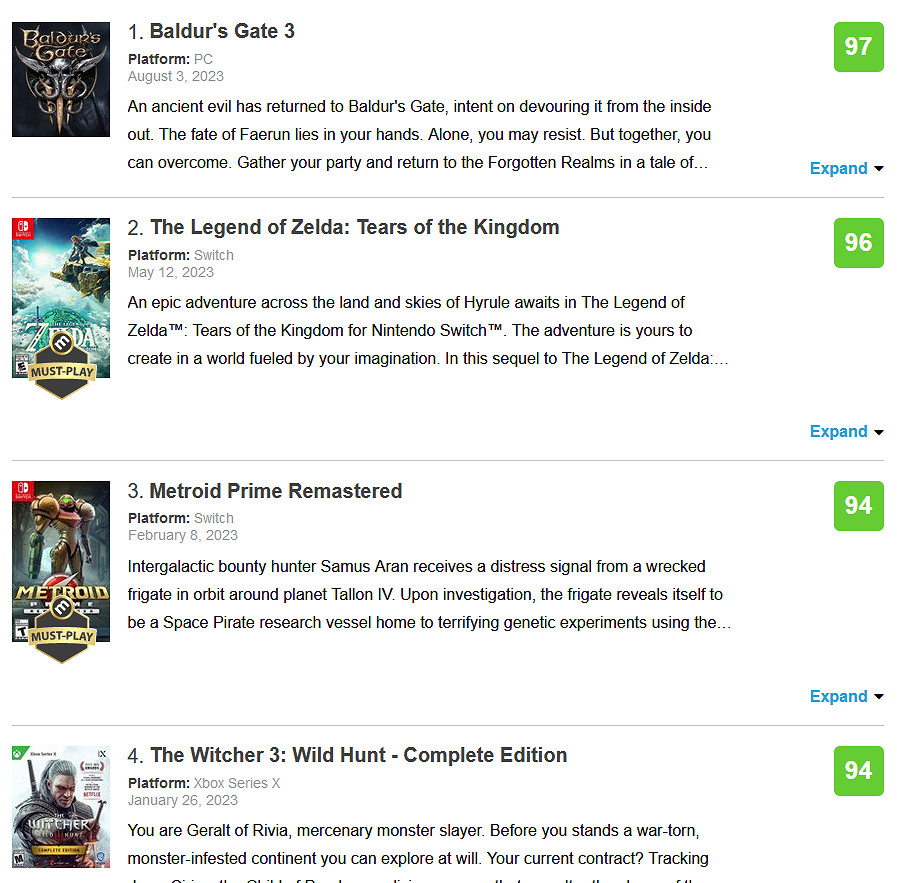Click the Must-Play badge on Zelda cover
This screenshot has height=883, width=897.
click(x=62, y=366)
